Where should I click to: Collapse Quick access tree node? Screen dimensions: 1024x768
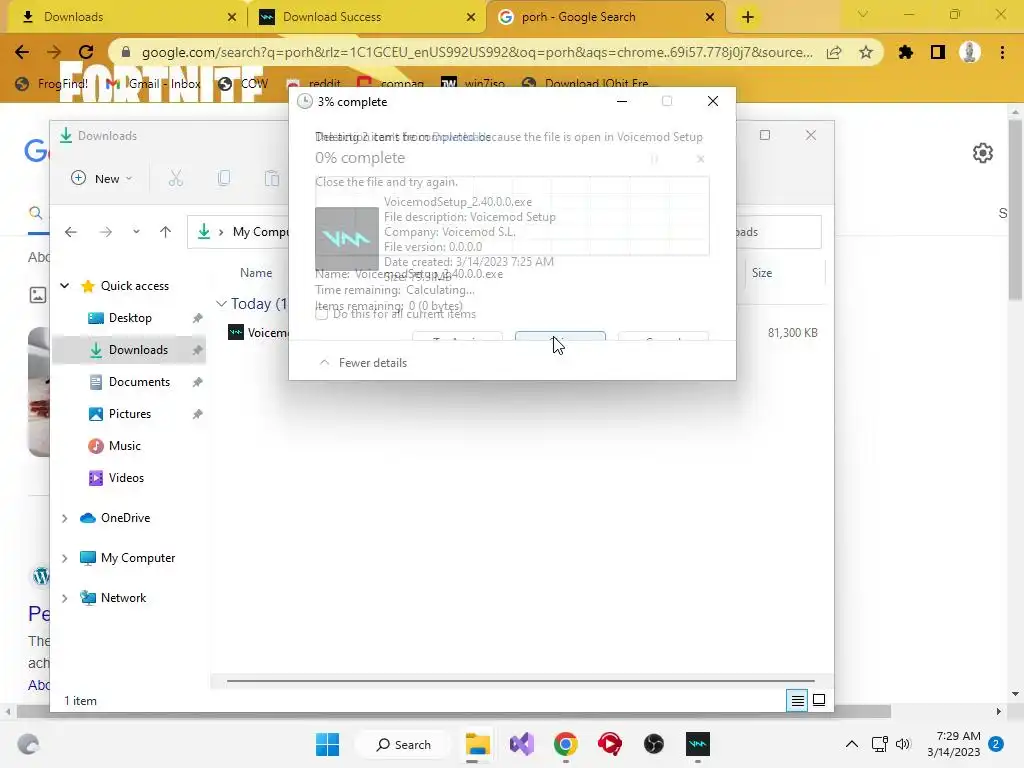click(x=65, y=286)
